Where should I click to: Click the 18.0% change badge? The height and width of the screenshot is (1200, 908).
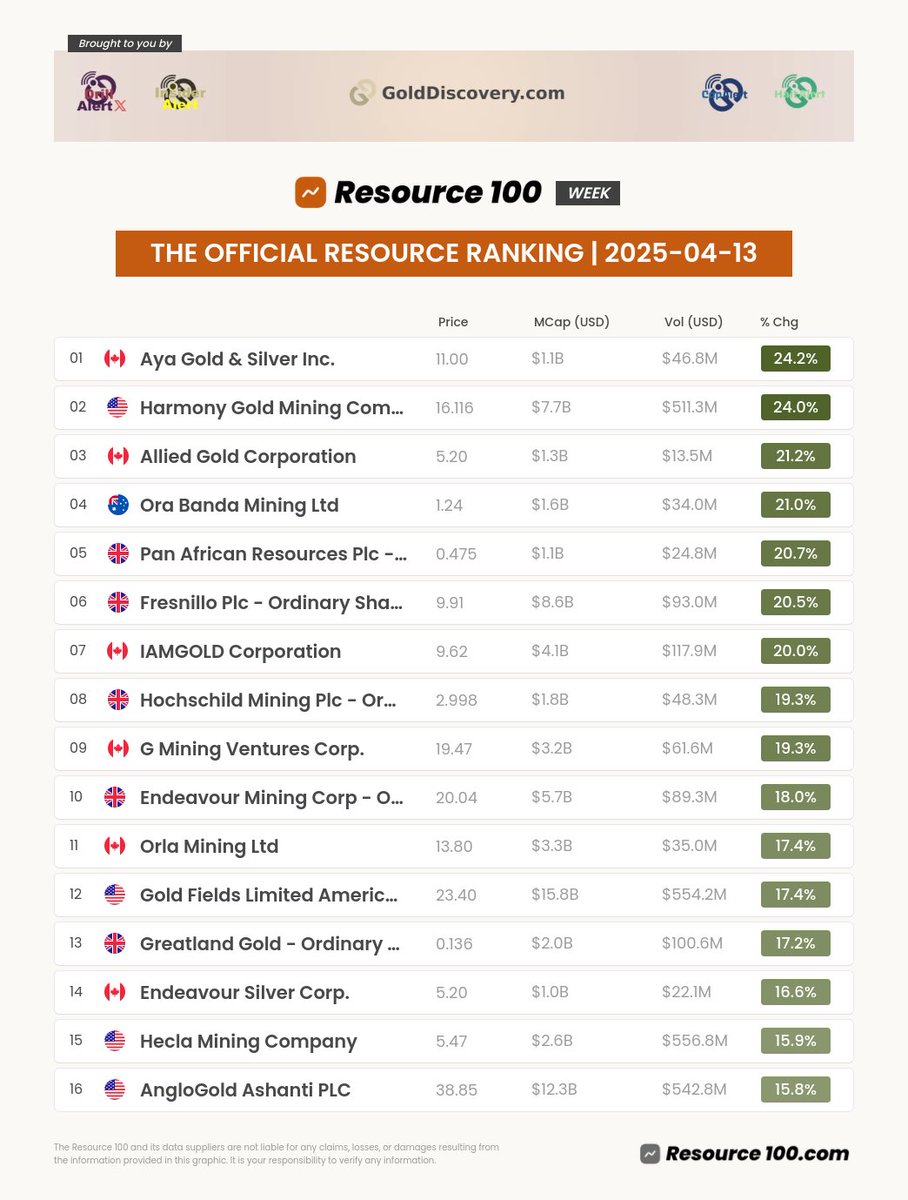click(795, 797)
